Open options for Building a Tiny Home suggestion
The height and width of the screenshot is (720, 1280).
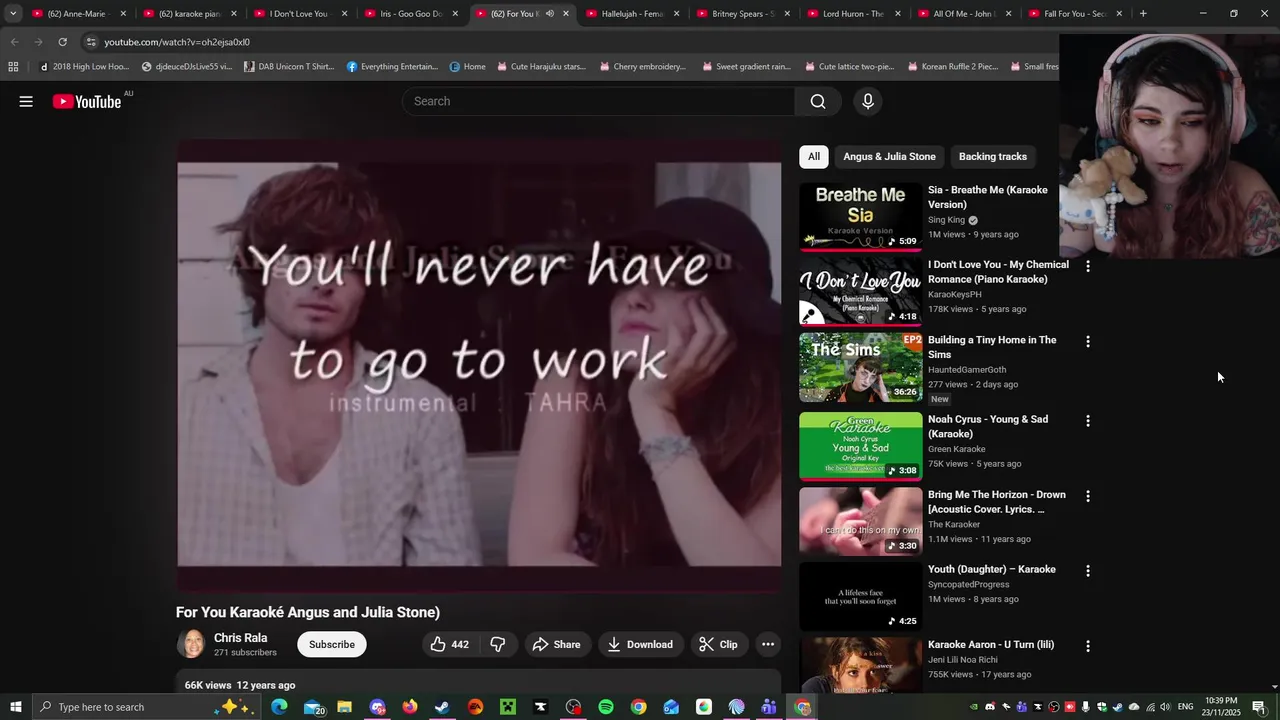click(x=1088, y=341)
